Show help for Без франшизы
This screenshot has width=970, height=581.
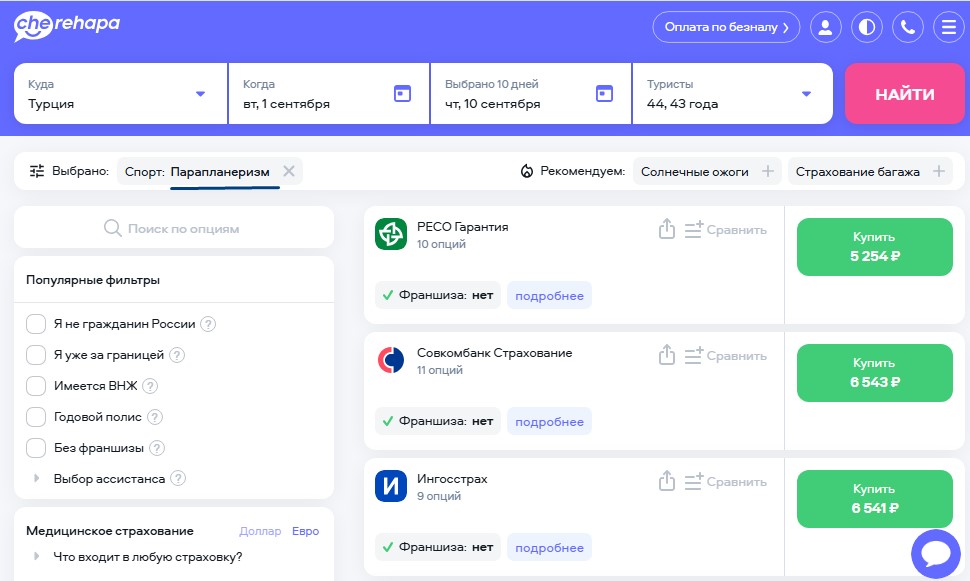tap(157, 448)
